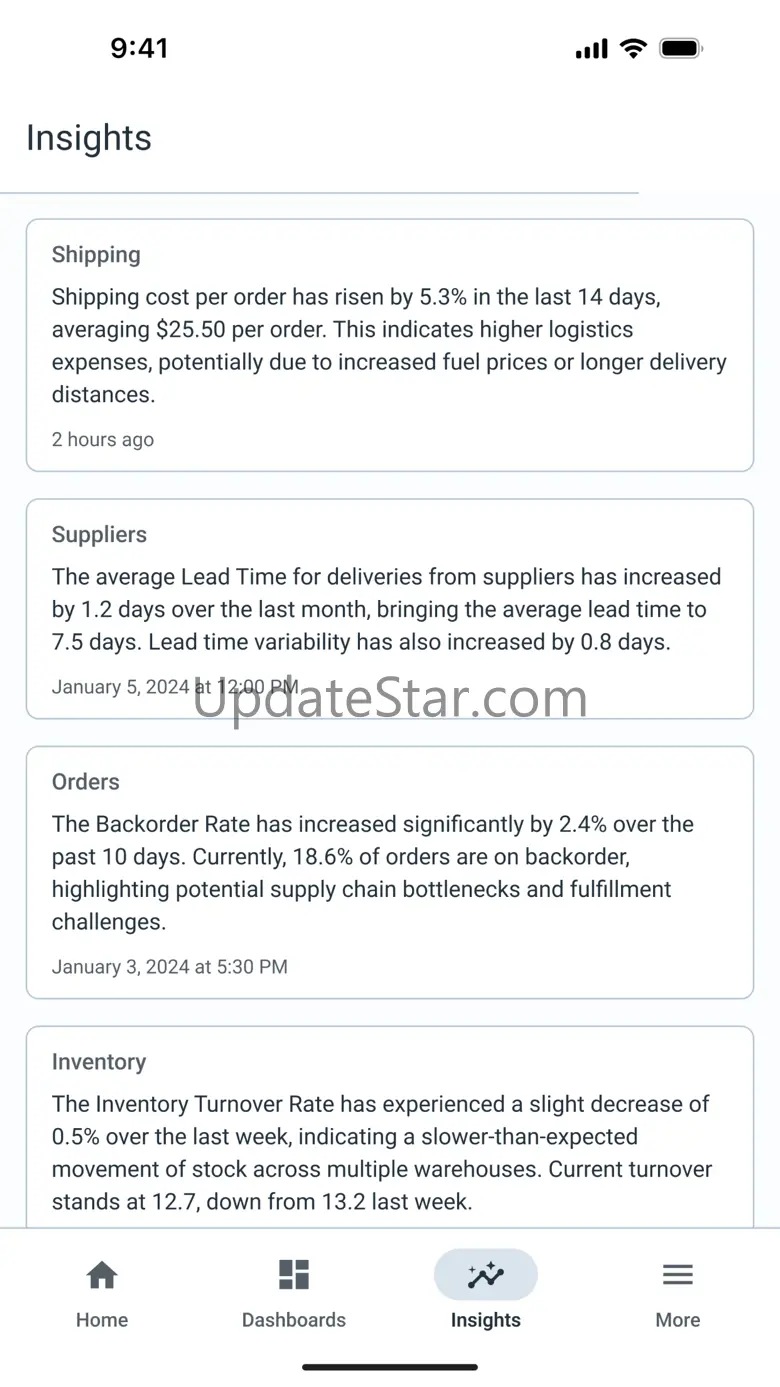Open the More hamburger menu icon
Viewport: 780px width, 1387px height.
click(678, 1275)
